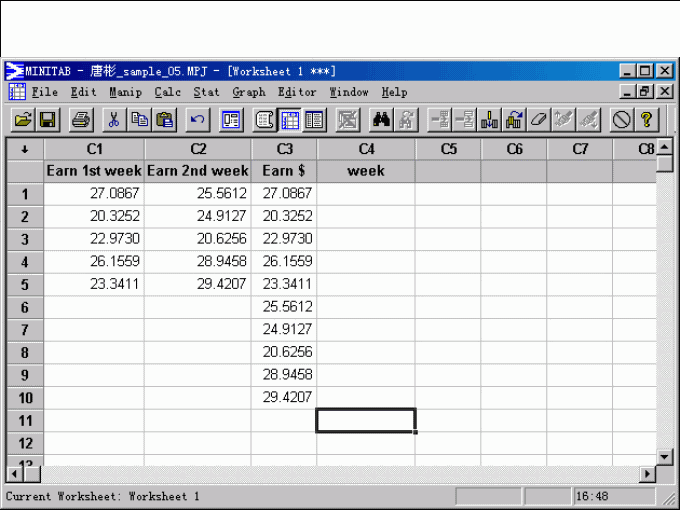Open Help using the question mark icon
This screenshot has width=680, height=510.
pos(647,120)
